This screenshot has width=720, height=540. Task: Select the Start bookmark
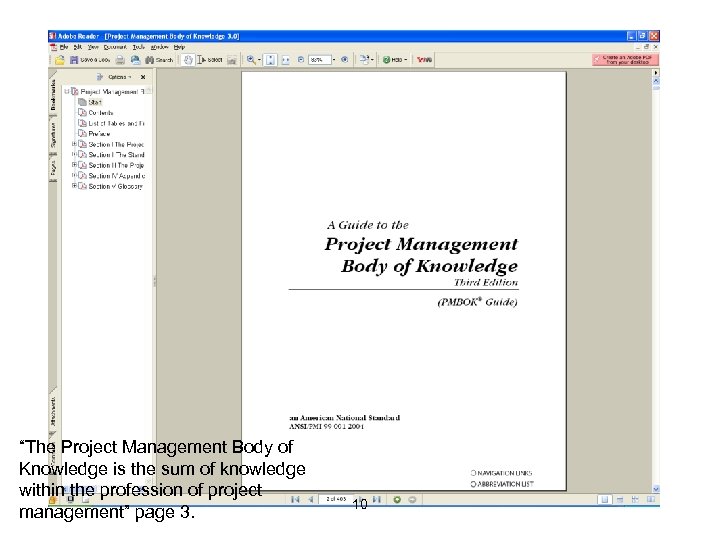pyautogui.click(x=95, y=102)
